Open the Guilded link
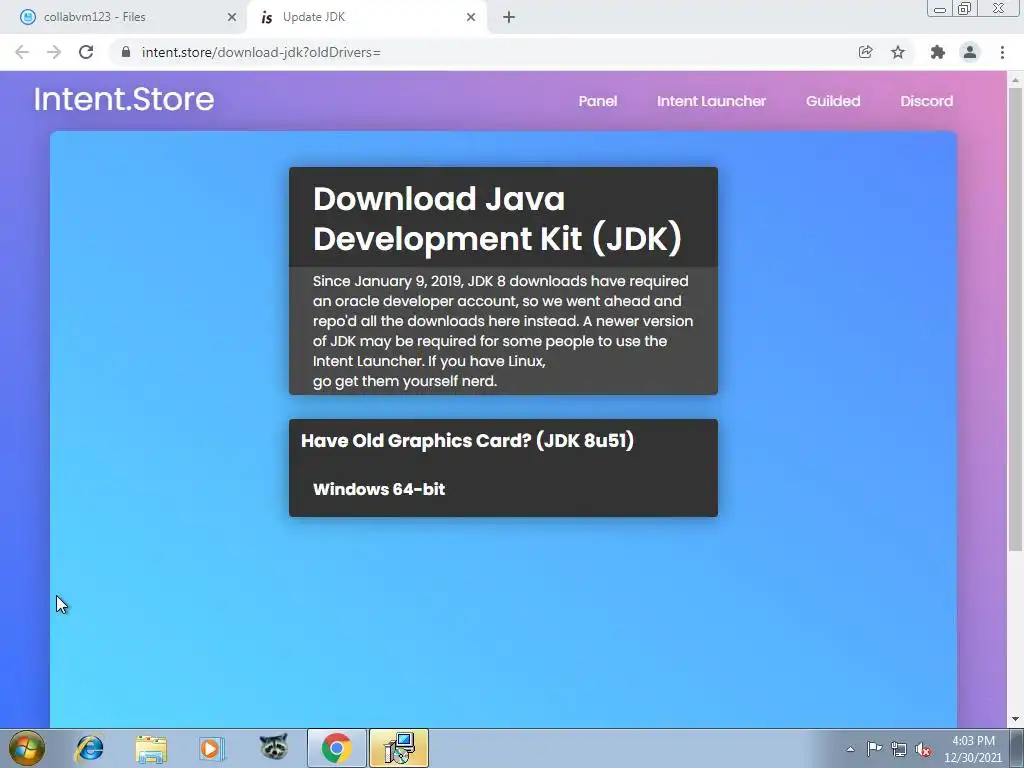1024x768 pixels. 833,101
